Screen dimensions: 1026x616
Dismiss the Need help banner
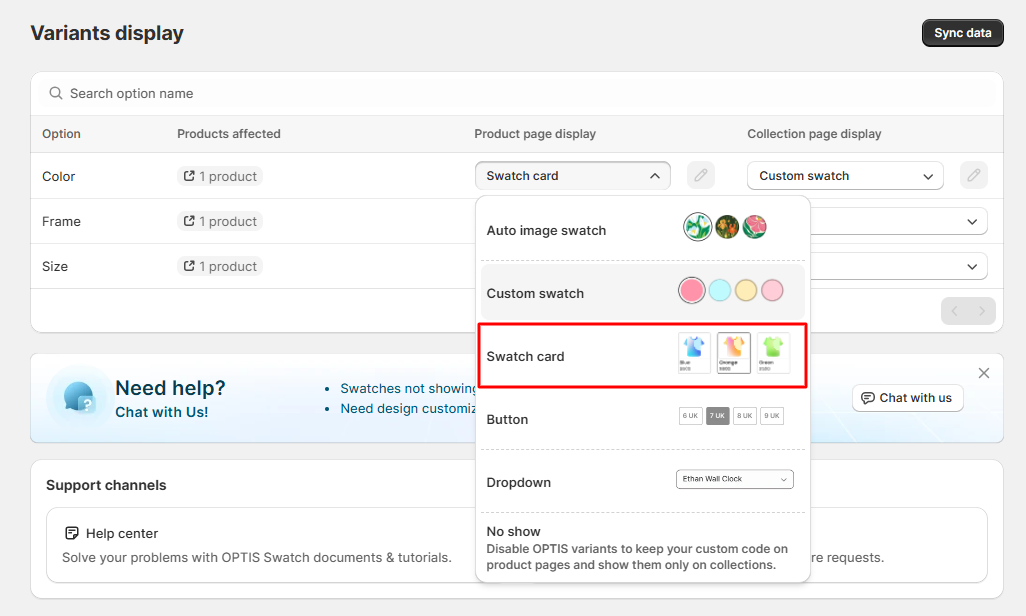983,373
